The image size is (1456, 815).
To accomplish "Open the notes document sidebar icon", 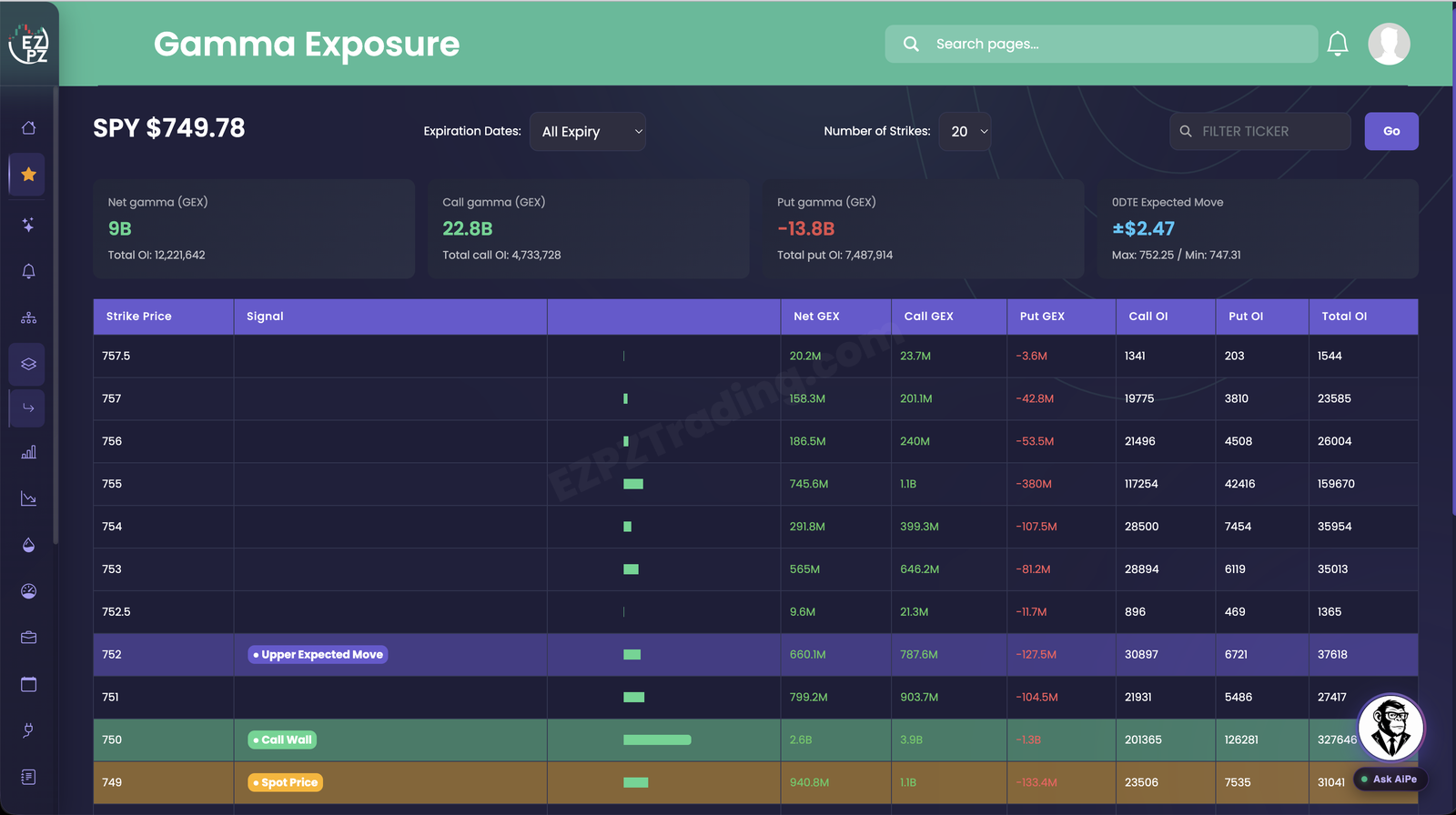I will point(29,777).
